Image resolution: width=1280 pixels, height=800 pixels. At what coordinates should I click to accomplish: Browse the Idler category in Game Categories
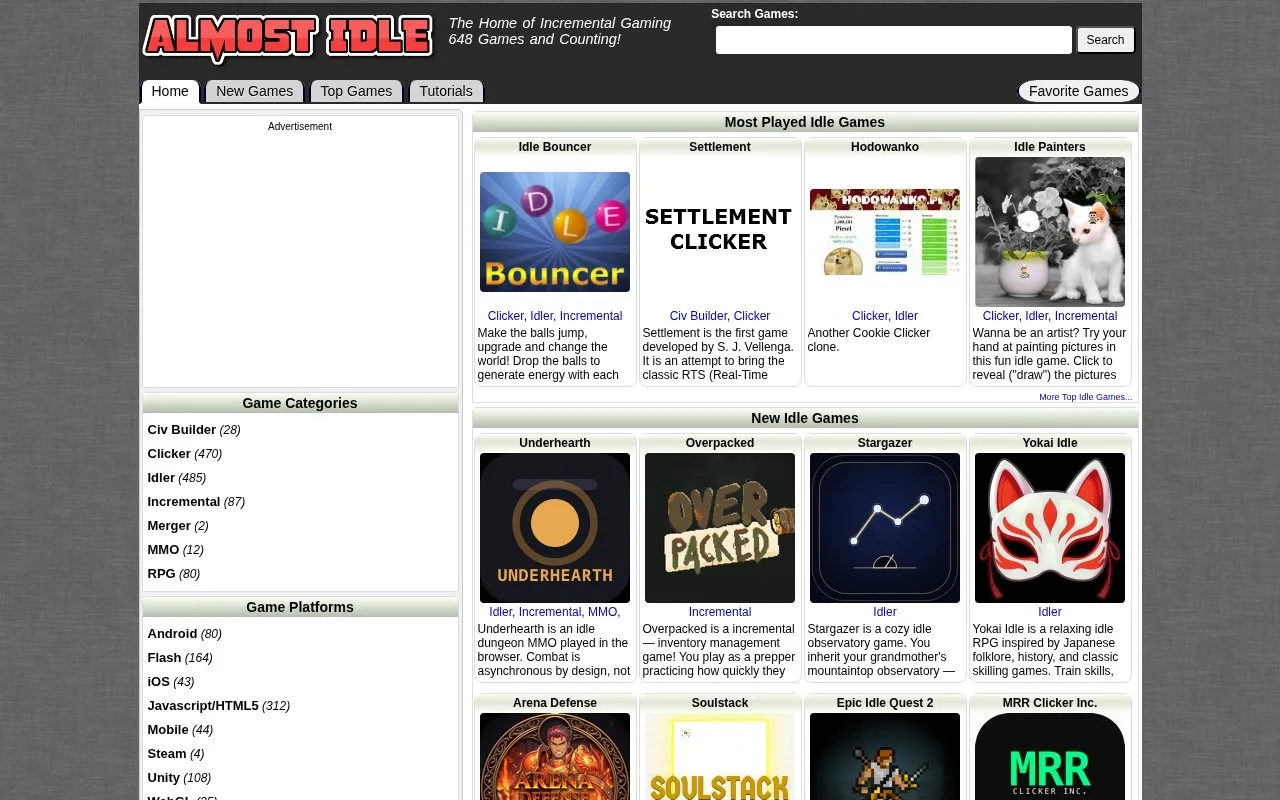click(161, 478)
